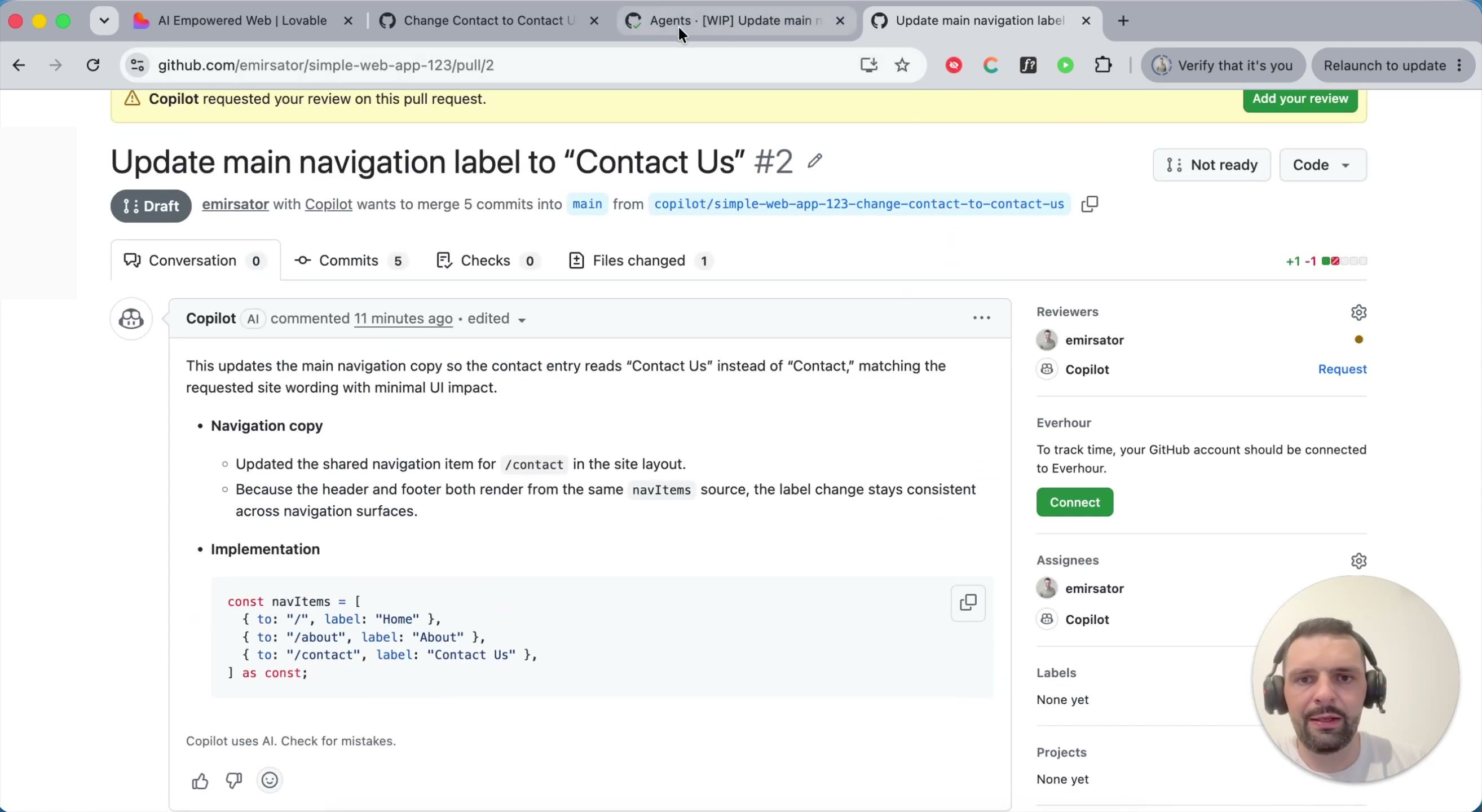The width and height of the screenshot is (1482, 812).
Task: Click Request next to Copilot reviewer
Action: [x=1342, y=369]
